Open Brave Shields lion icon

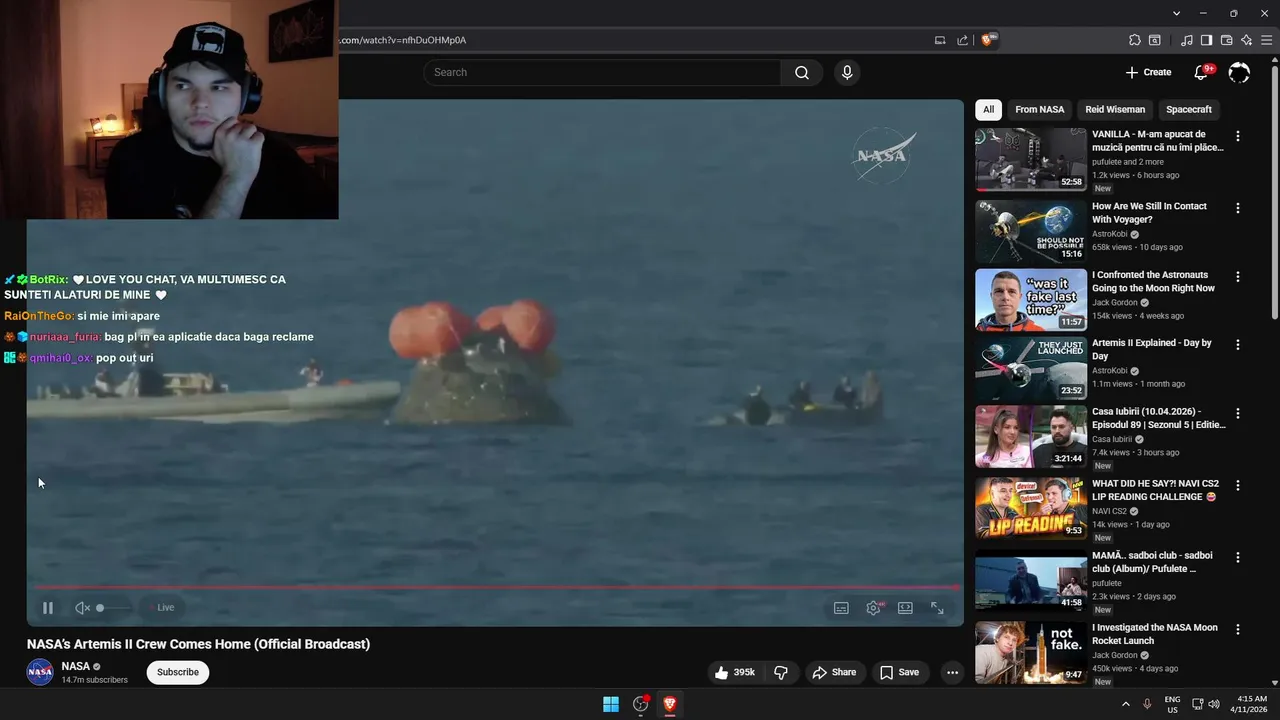[988, 40]
